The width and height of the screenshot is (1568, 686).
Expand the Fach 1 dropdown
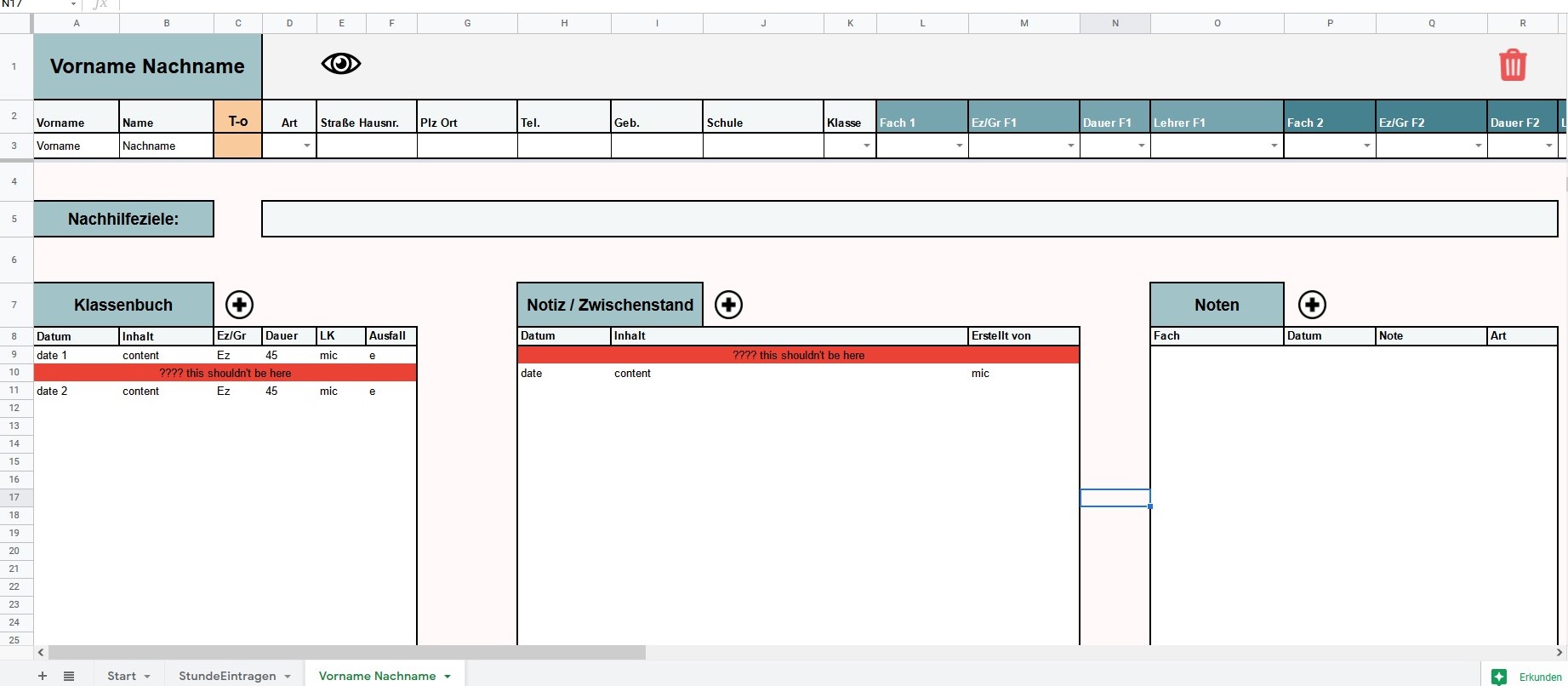pyautogui.click(x=959, y=146)
